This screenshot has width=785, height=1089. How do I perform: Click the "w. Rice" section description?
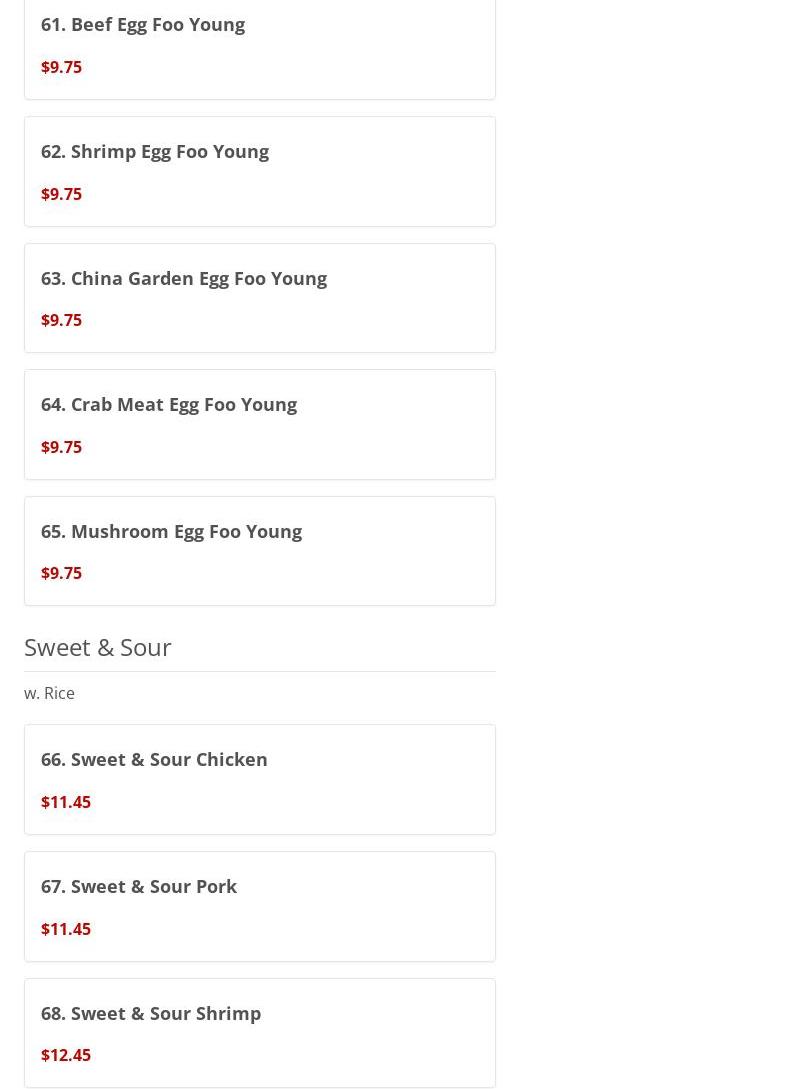pos(49,693)
